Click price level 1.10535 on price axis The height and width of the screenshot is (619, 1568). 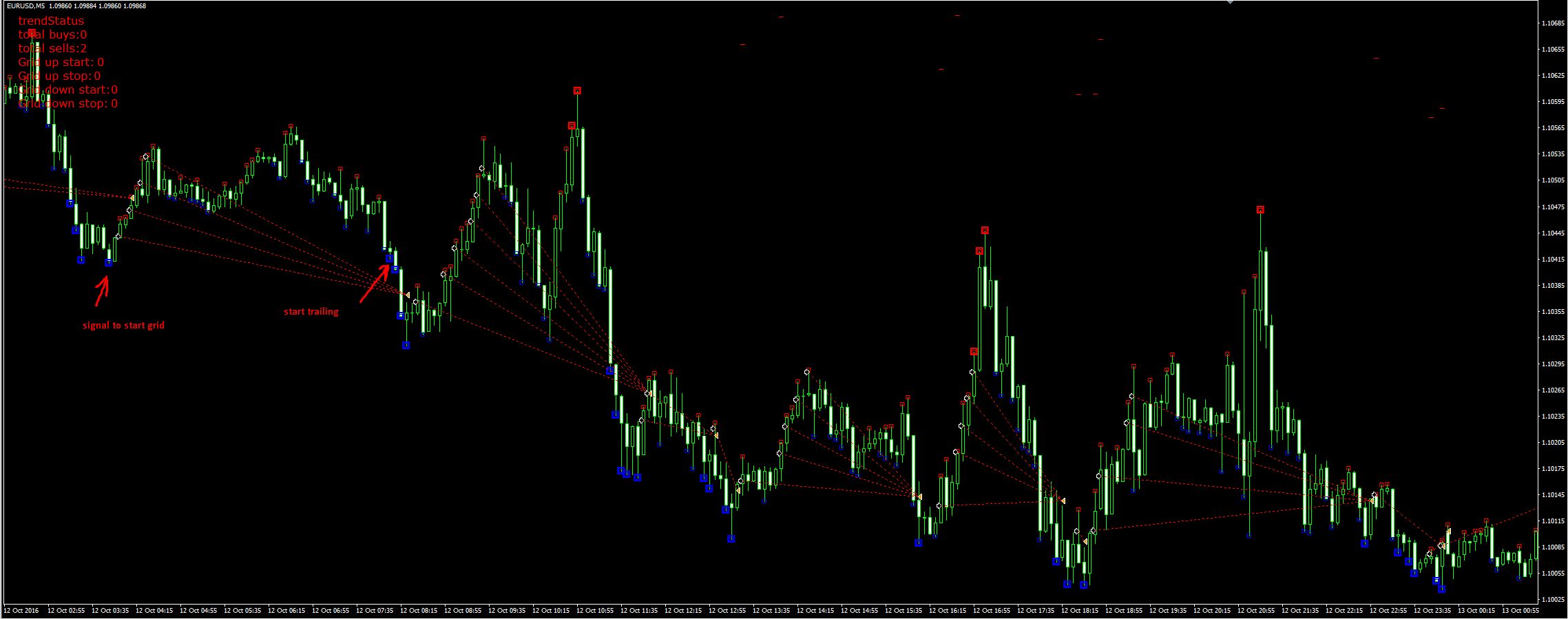(x=1551, y=154)
